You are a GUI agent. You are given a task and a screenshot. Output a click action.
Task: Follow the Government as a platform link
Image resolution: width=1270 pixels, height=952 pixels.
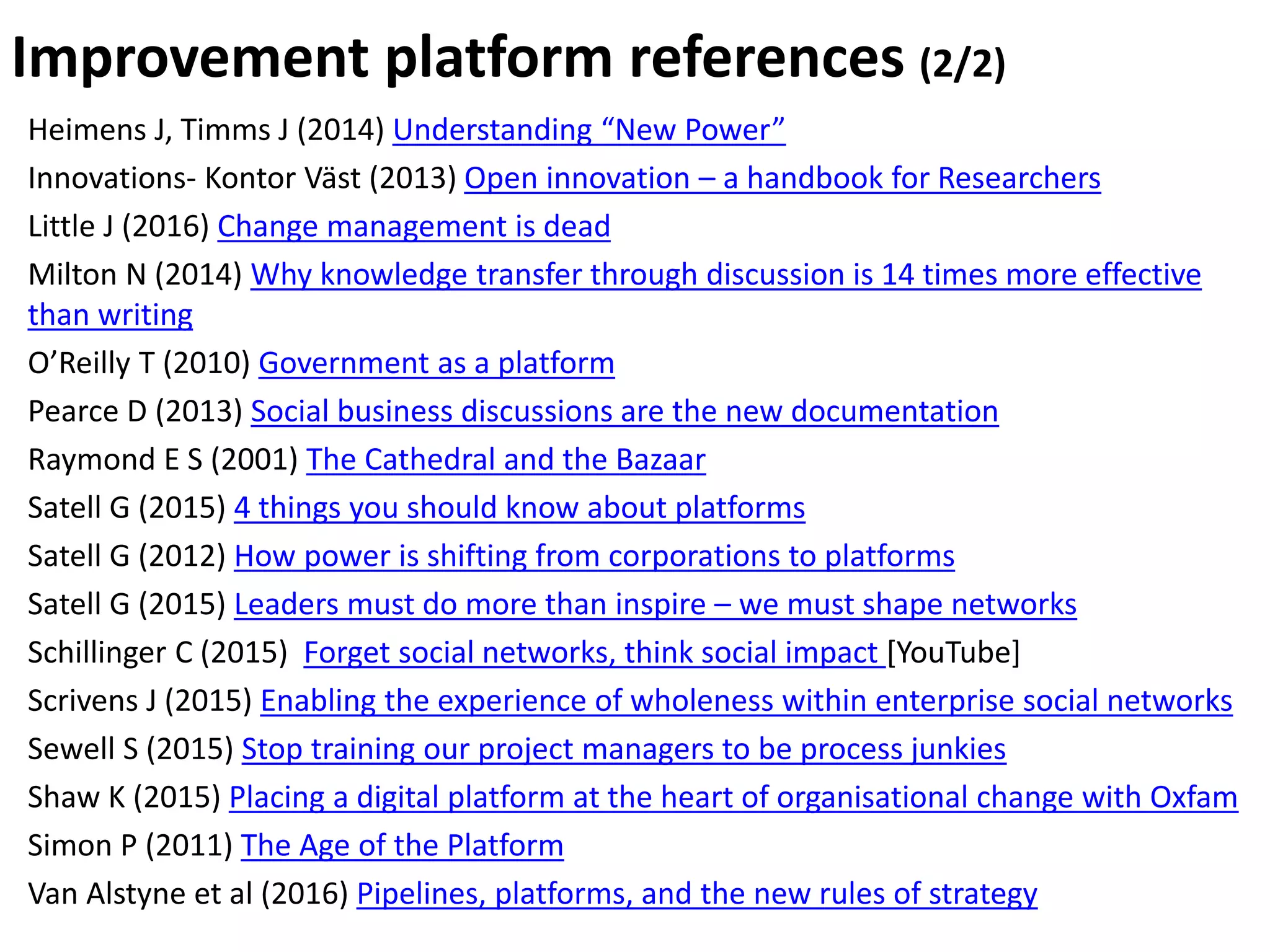[437, 364]
